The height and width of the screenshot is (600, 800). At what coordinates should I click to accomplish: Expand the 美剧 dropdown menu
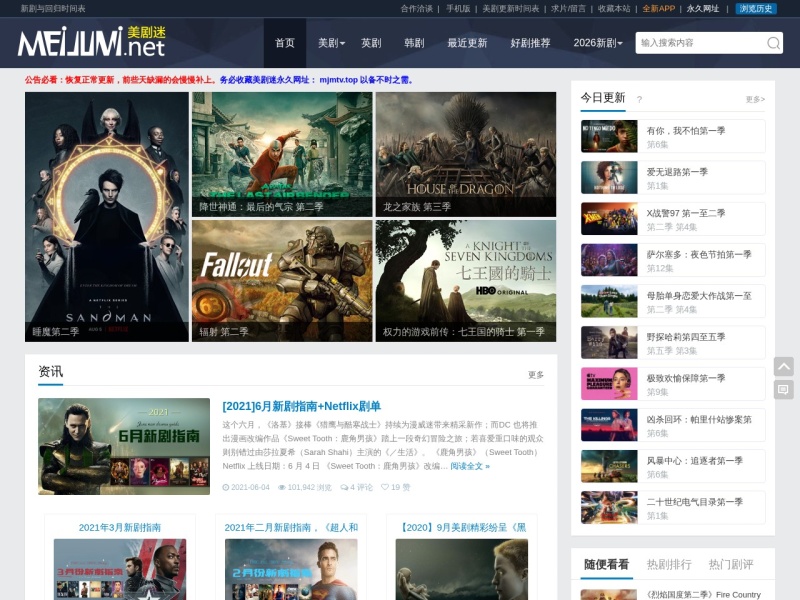click(332, 43)
